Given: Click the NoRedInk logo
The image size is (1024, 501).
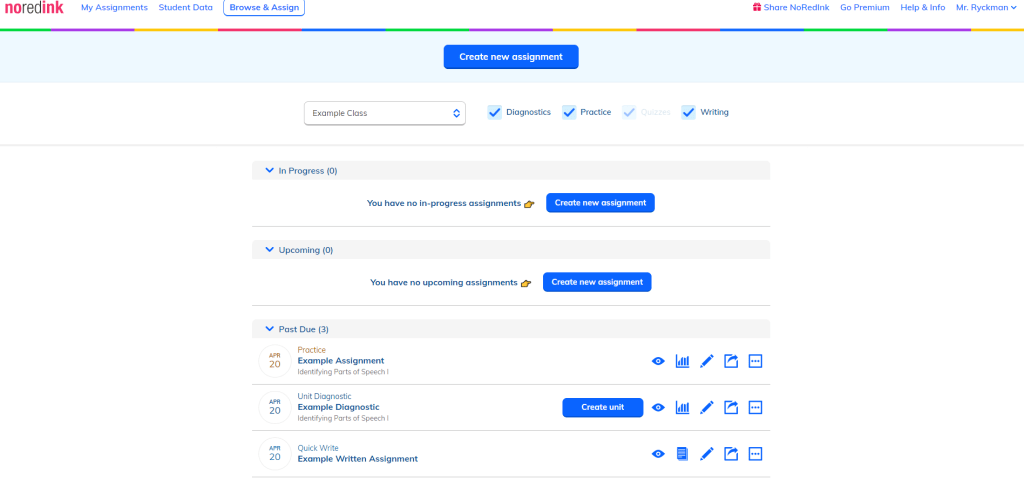Looking at the screenshot, I should tap(35, 8).
